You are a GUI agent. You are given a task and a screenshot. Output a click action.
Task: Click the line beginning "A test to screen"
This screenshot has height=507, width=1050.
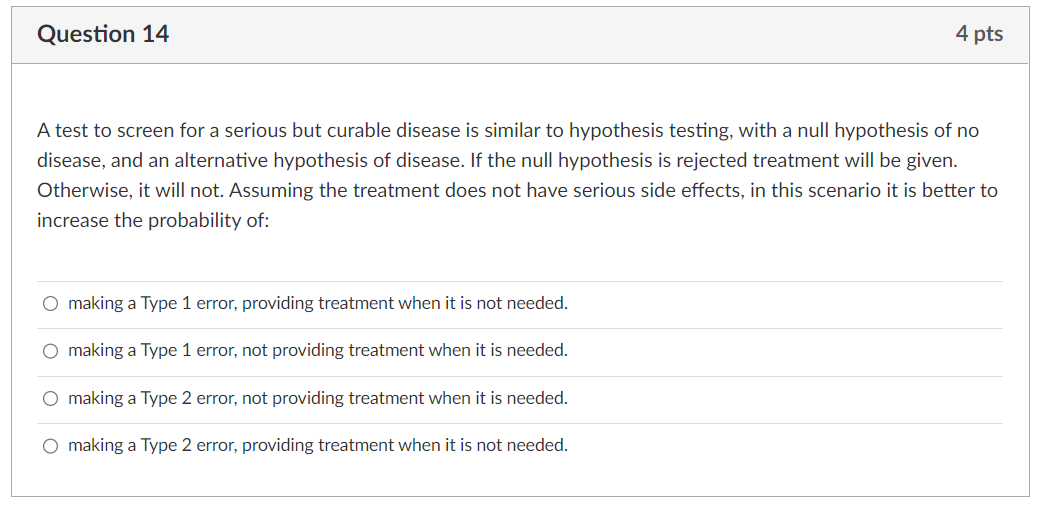(x=508, y=131)
